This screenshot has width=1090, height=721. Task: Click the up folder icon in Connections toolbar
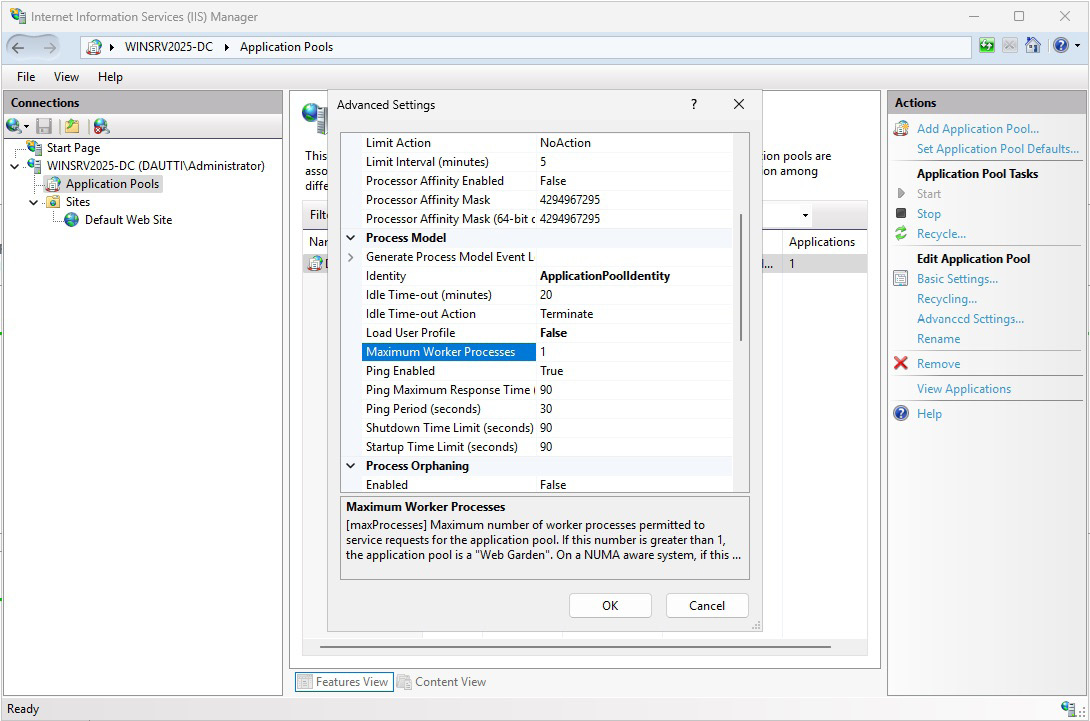pos(72,126)
